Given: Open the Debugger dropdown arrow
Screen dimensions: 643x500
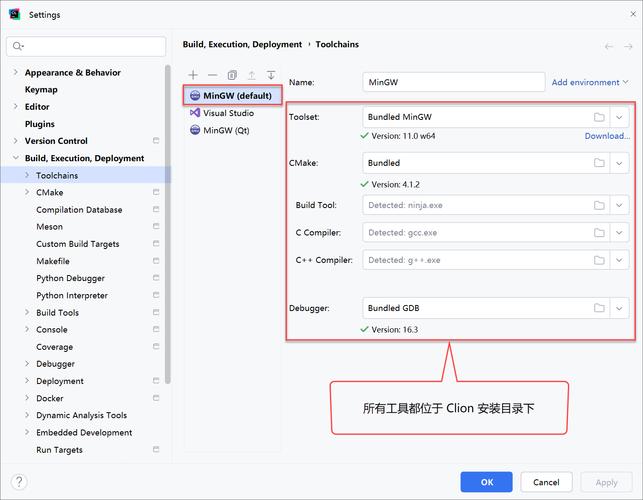Looking at the screenshot, I should (620, 308).
